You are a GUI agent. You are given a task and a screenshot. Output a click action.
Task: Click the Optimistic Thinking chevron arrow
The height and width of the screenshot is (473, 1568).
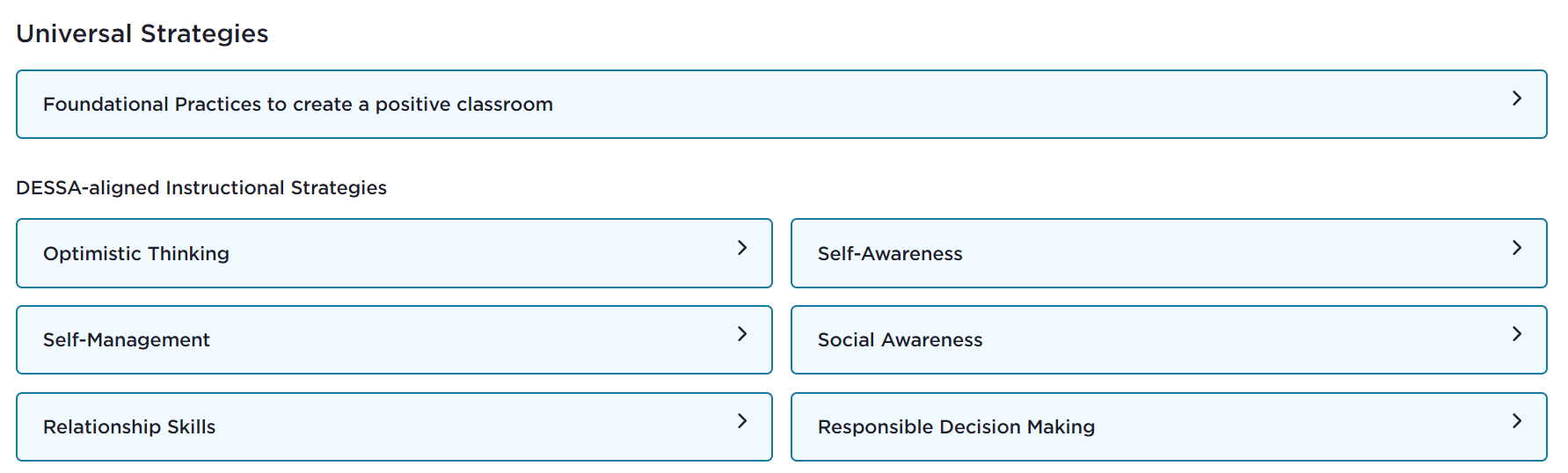click(x=741, y=248)
